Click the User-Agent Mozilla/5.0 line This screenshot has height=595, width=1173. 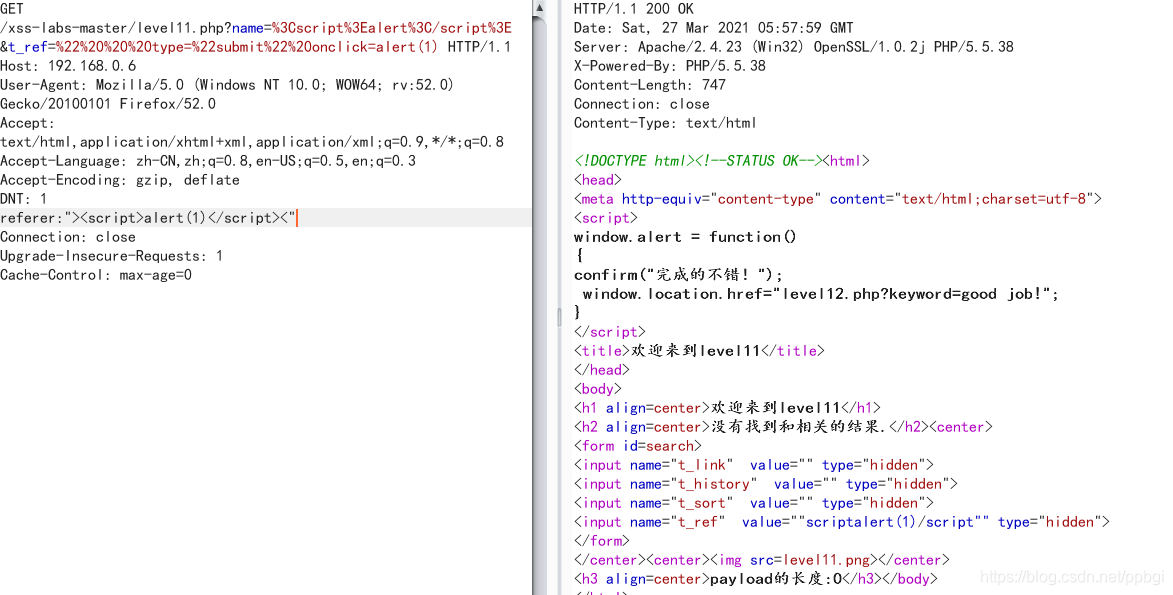click(x=227, y=85)
